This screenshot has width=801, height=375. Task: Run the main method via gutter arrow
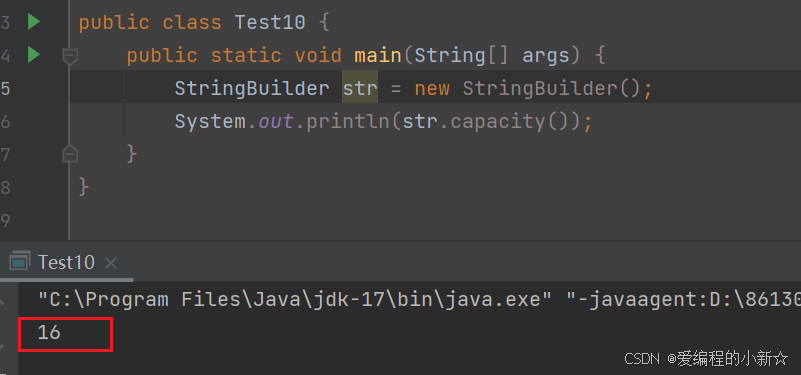tap(34, 54)
